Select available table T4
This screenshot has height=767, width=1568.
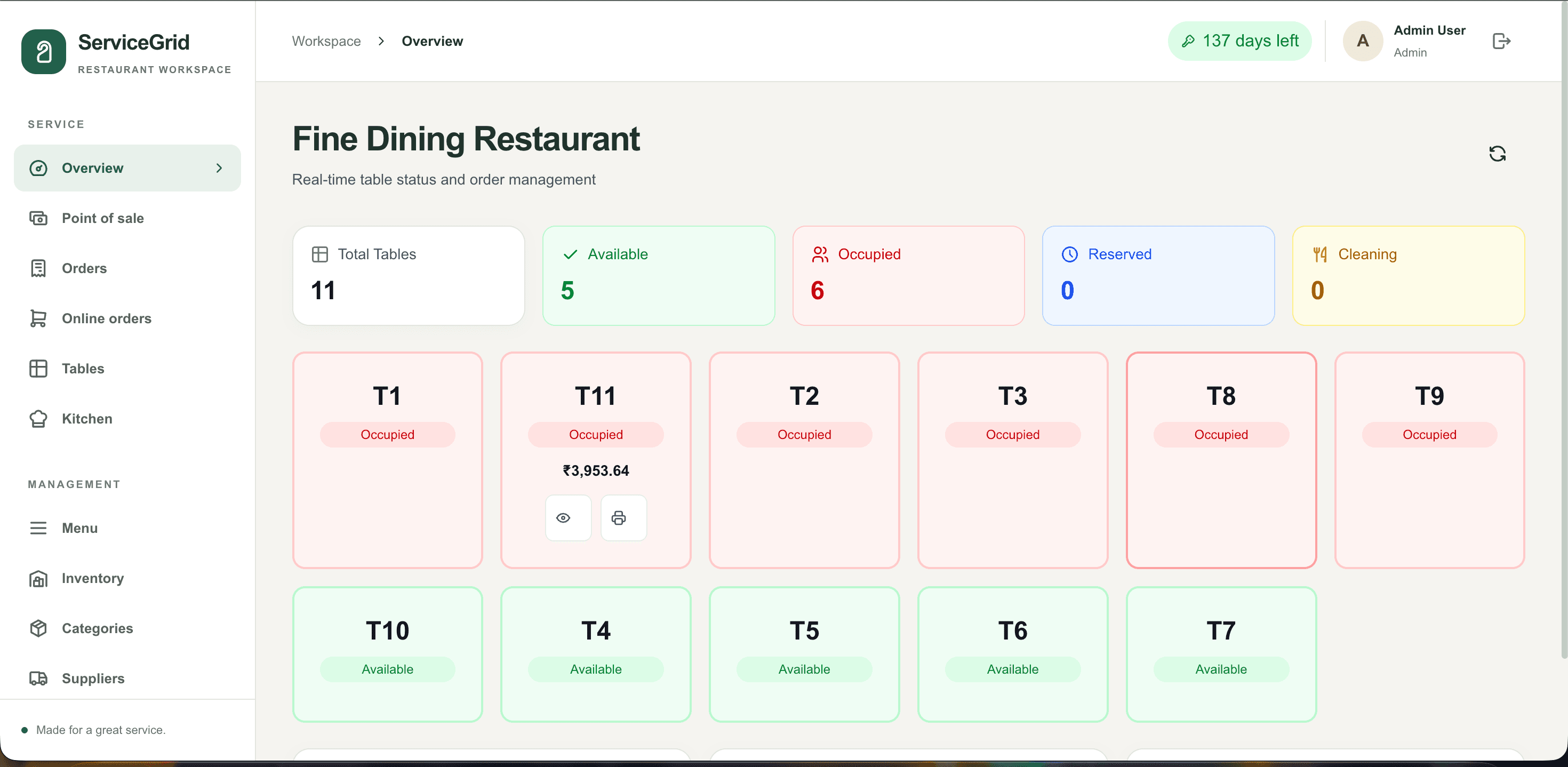click(x=596, y=654)
